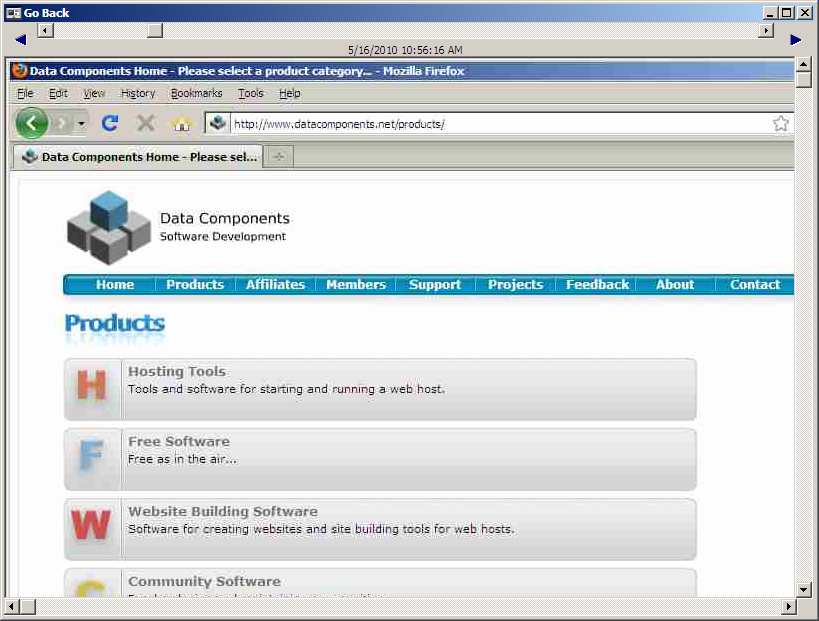Bookmark page with the star icon
Viewport: 819px width, 621px height.
pos(781,124)
